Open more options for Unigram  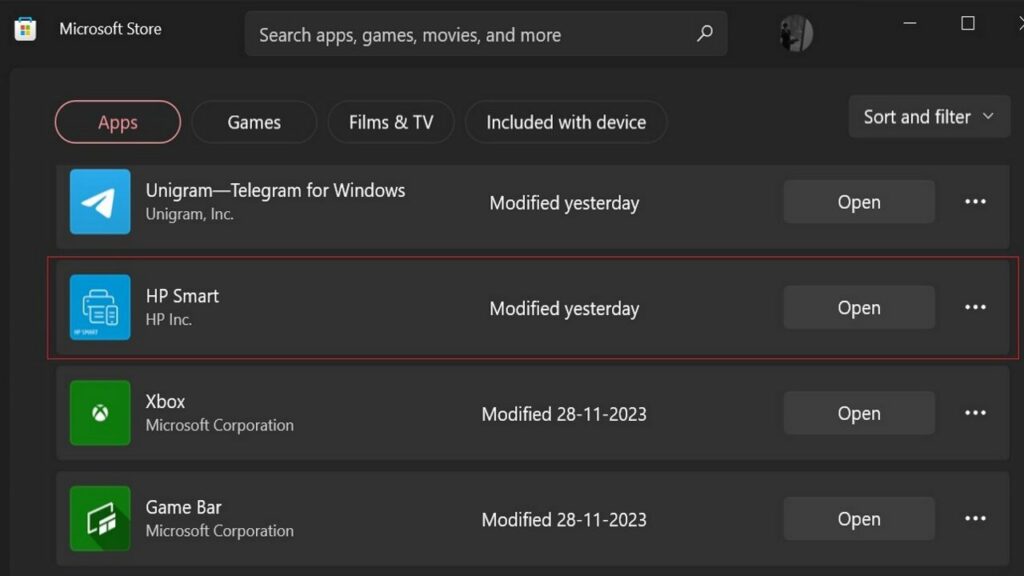pos(975,202)
